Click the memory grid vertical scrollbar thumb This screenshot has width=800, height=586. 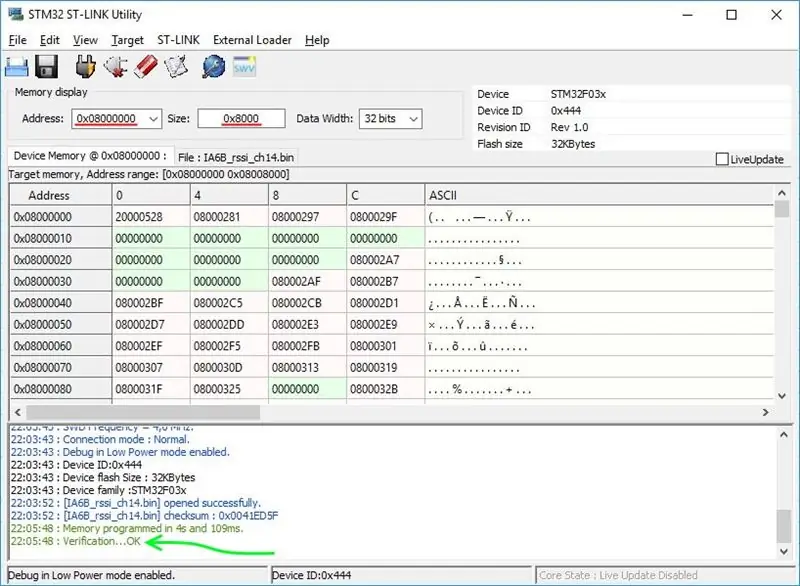point(781,209)
